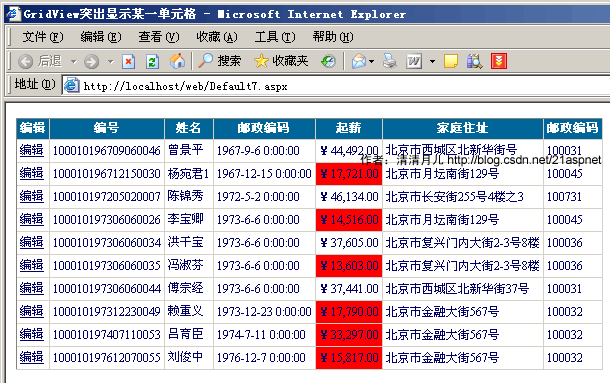This screenshot has height=383, width=610.
Task: Click 编辑 link in 刘俊中 row
Action: point(32,357)
